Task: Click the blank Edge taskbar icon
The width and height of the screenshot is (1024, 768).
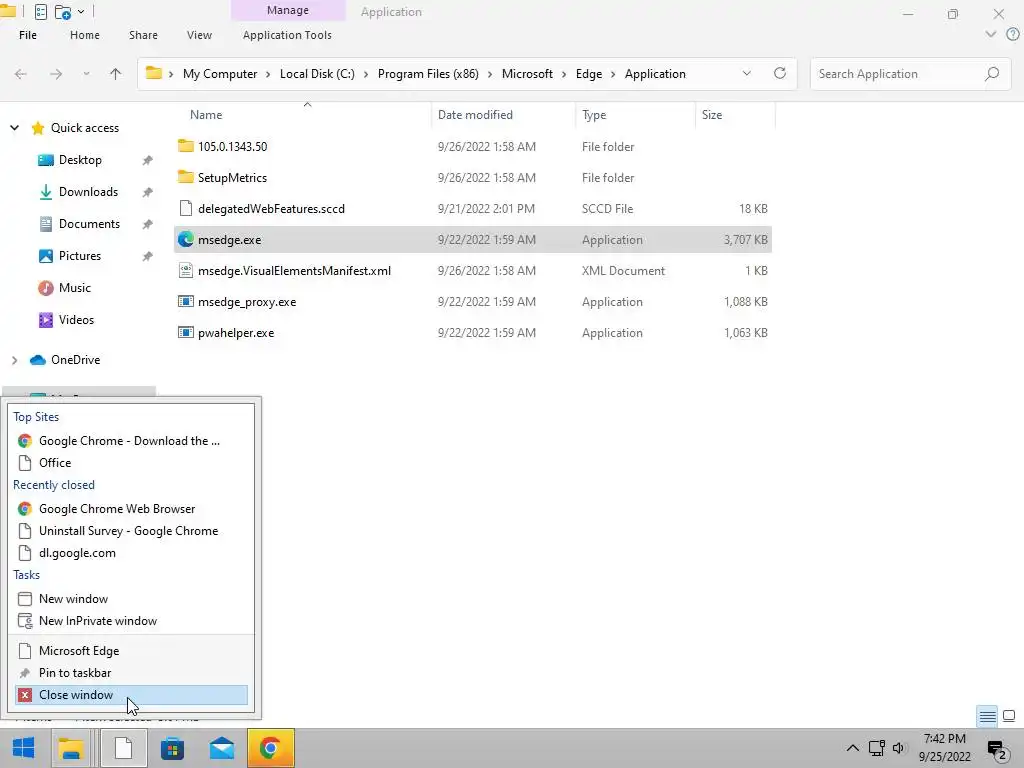Action: tap(123, 748)
